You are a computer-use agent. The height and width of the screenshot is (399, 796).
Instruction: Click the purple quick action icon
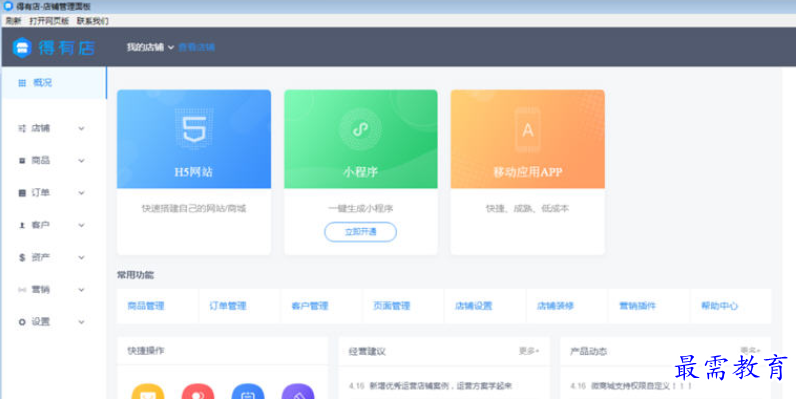point(298,392)
